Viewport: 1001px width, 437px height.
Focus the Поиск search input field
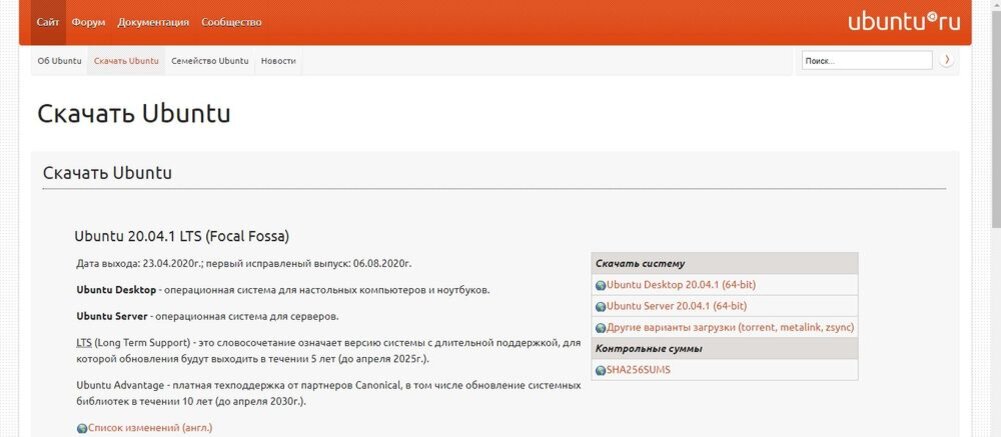coord(867,61)
